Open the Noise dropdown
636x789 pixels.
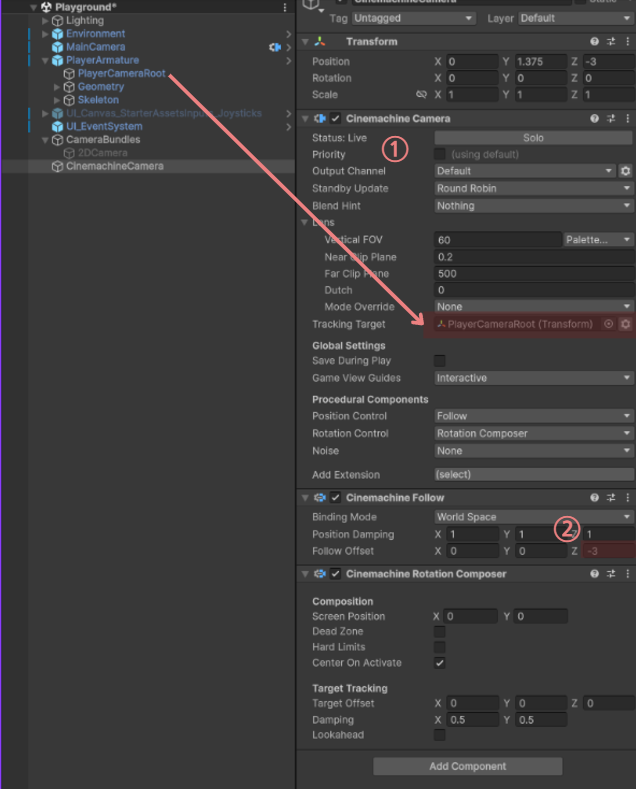point(534,451)
